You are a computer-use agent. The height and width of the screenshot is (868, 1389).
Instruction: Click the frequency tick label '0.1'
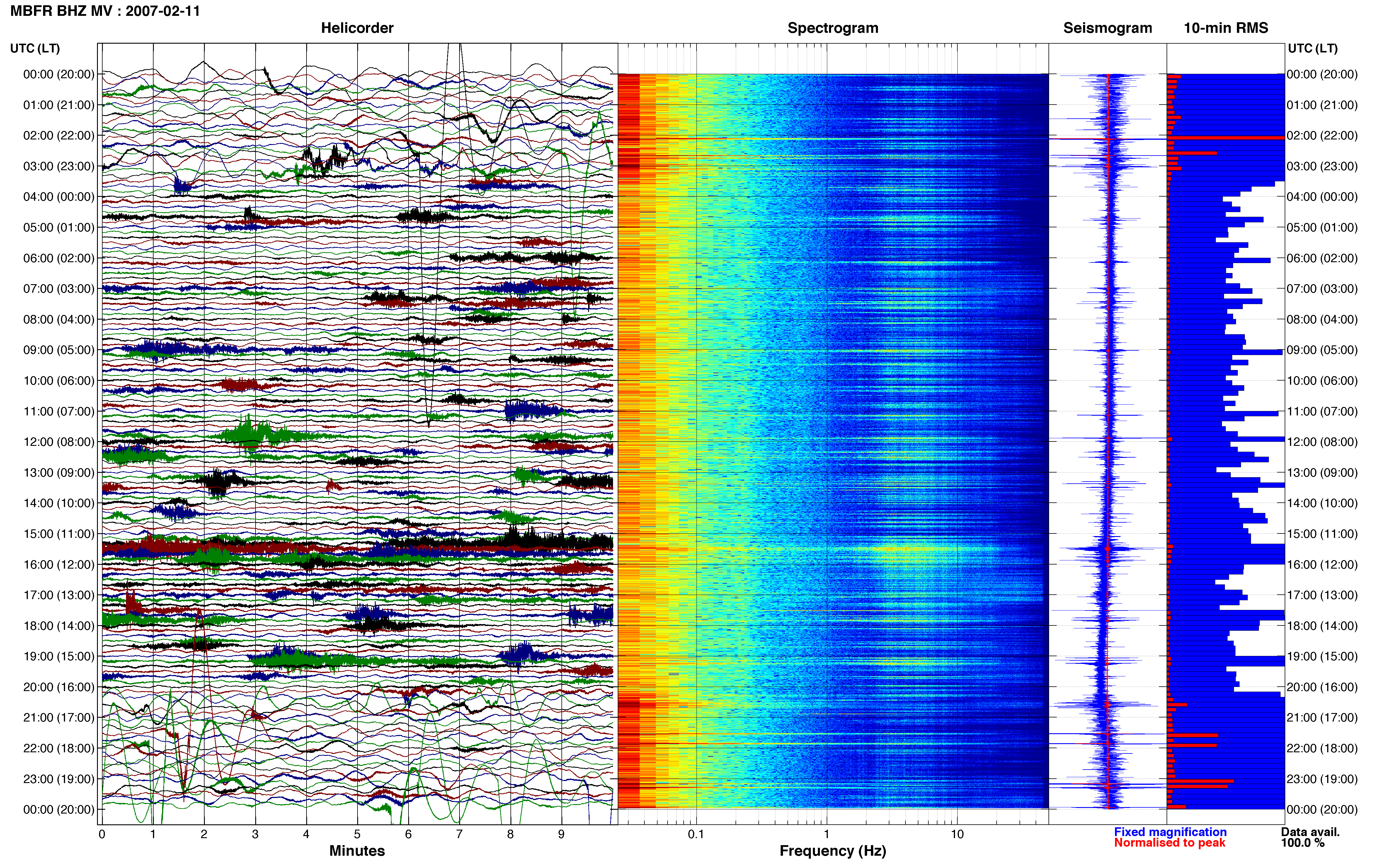[696, 835]
